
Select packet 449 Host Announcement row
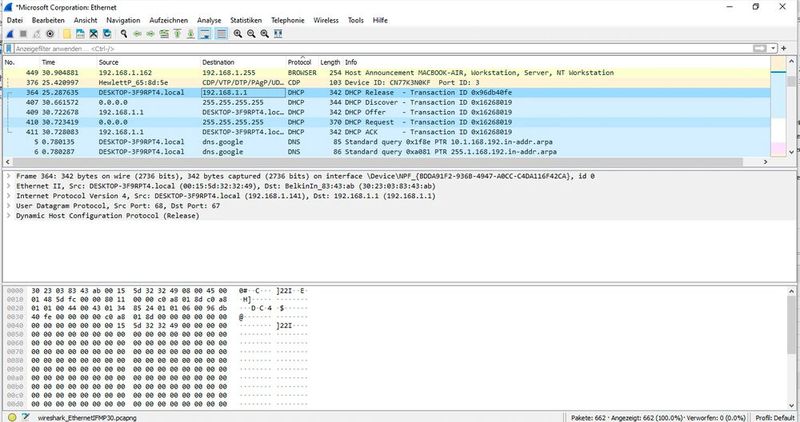pyautogui.click(x=386, y=73)
